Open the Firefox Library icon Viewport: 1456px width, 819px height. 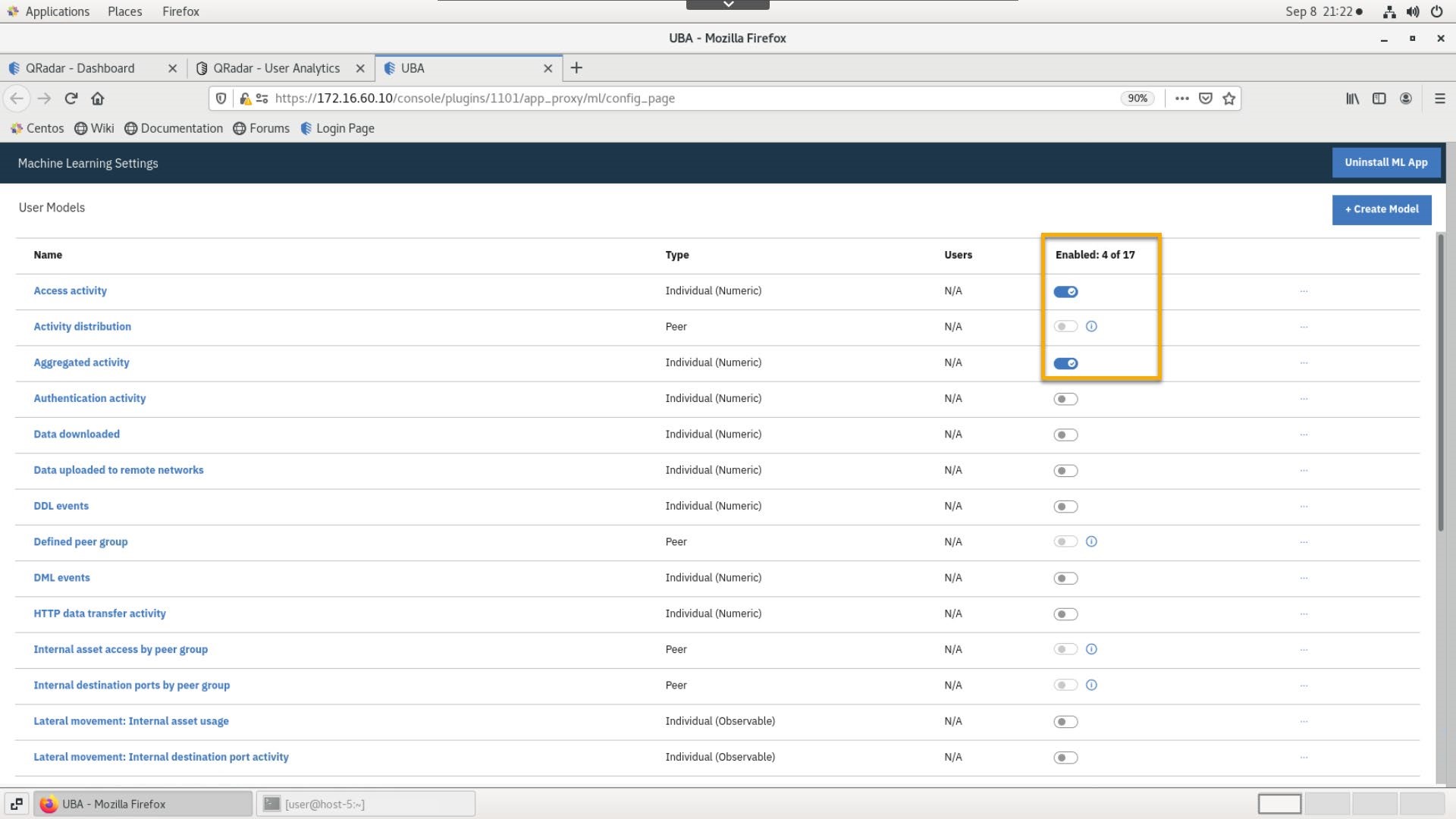point(1352,98)
